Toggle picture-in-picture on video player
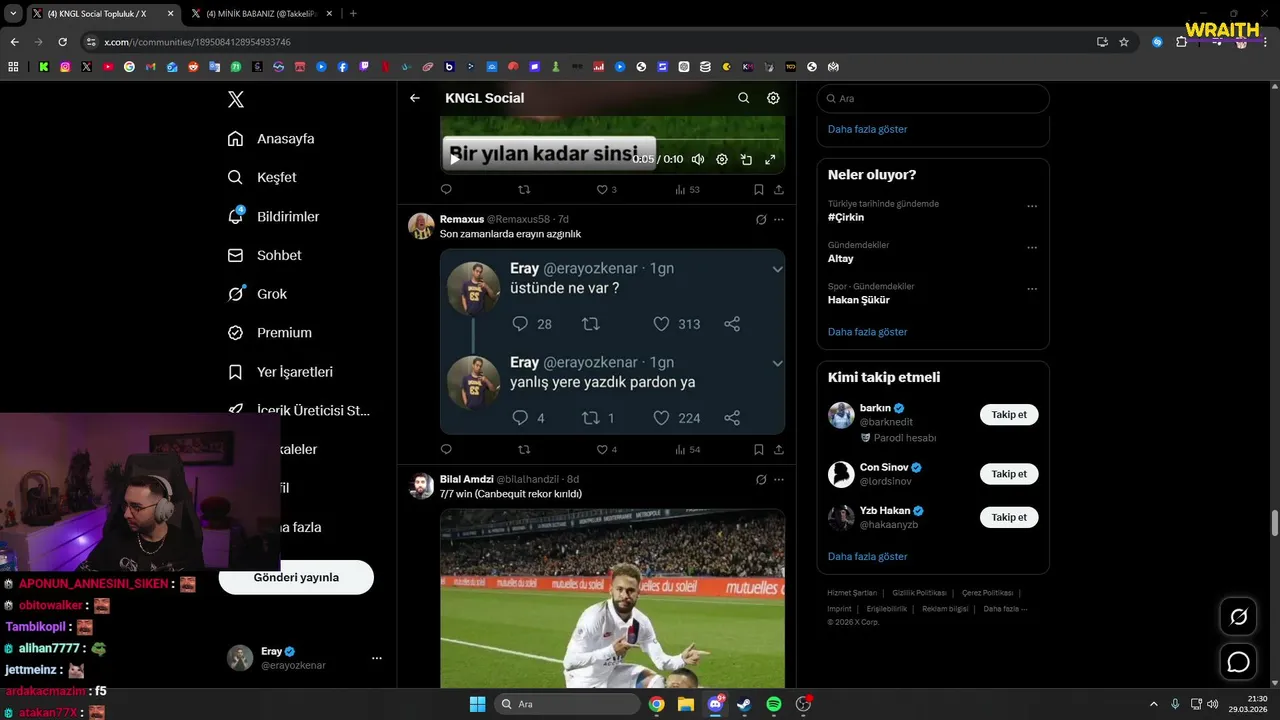This screenshot has width=1280, height=720. [746, 159]
